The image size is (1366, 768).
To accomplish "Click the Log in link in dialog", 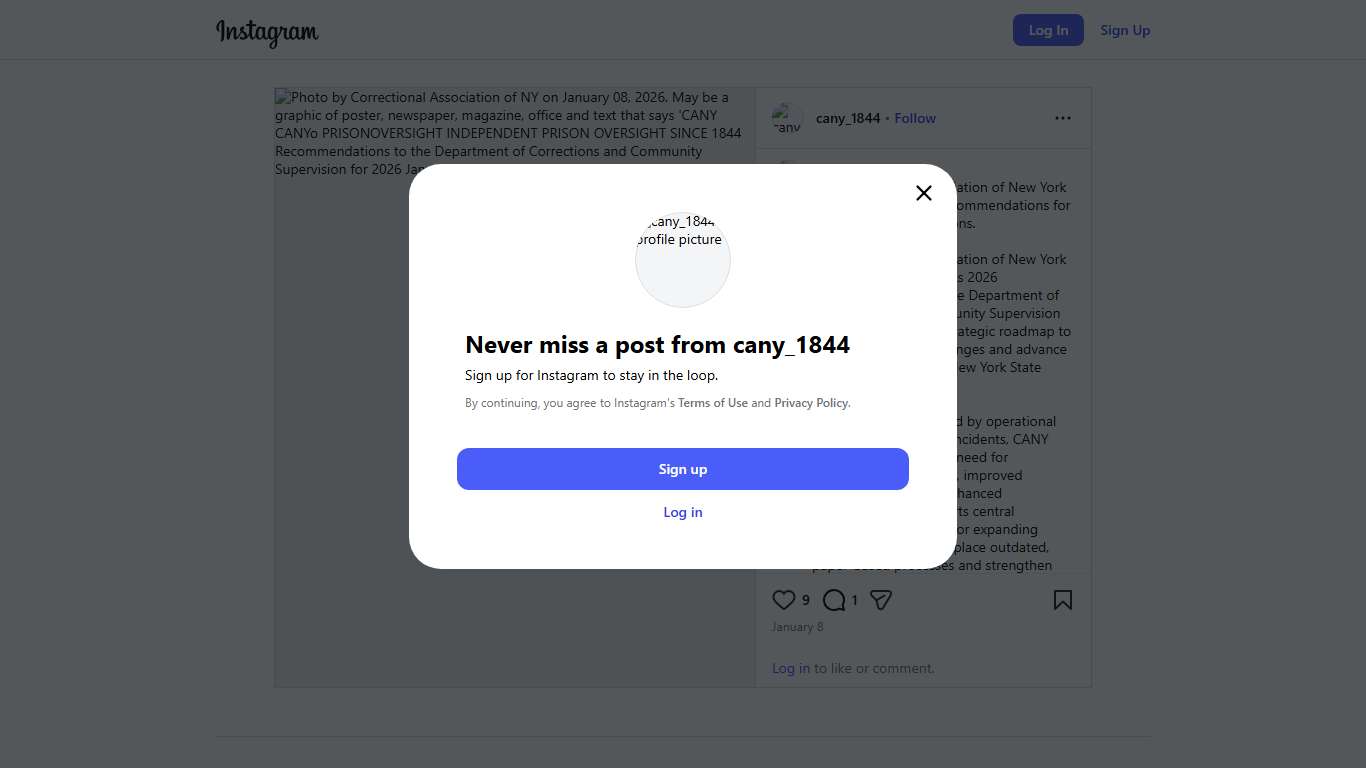I will [683, 512].
